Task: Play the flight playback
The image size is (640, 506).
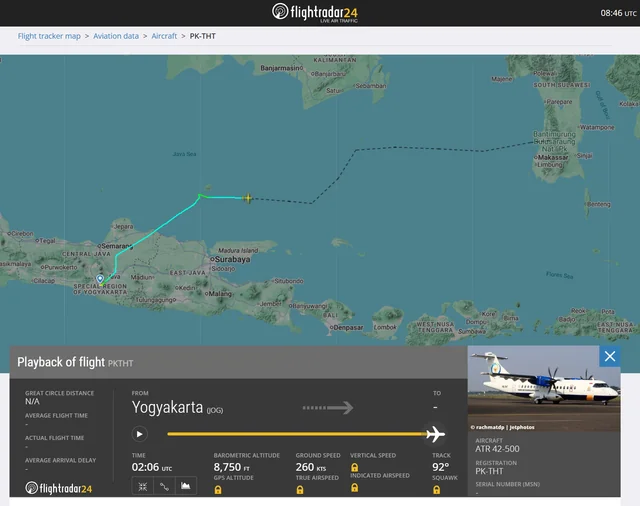Action: (x=139, y=434)
